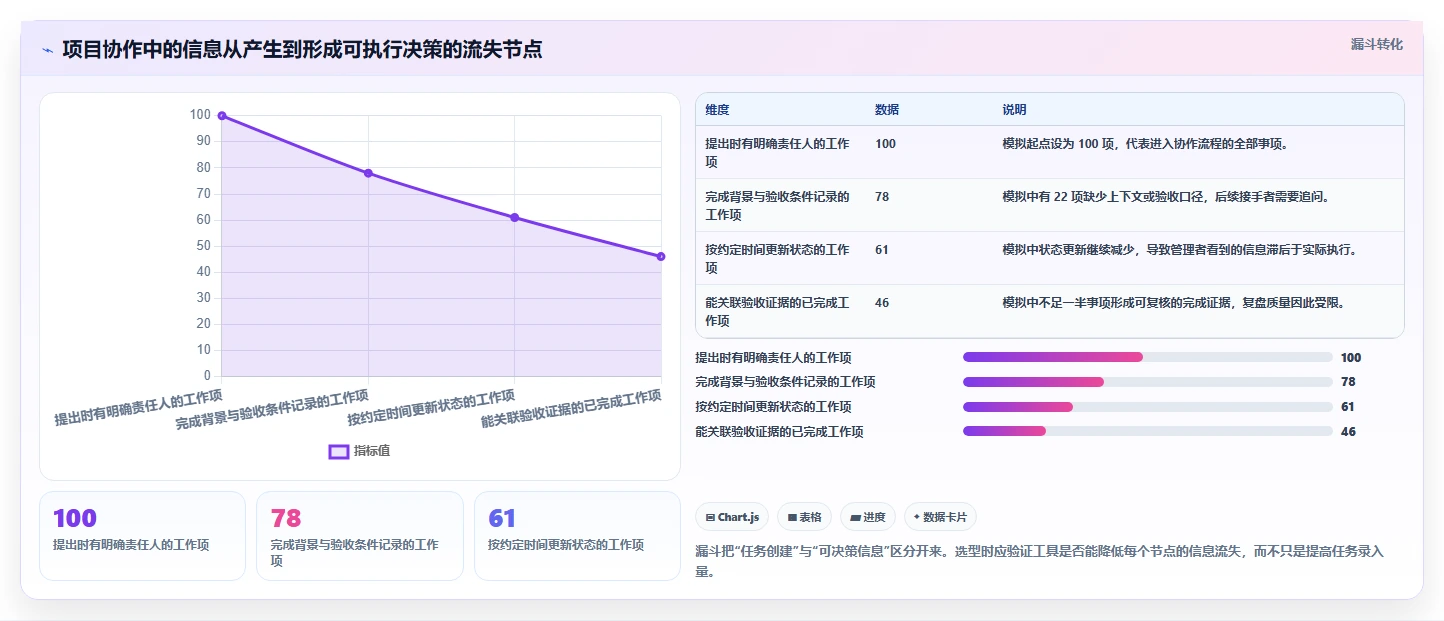Viewport: 1444px width, 621px height.
Task: Select the 进度 chip
Action: [x=868, y=517]
